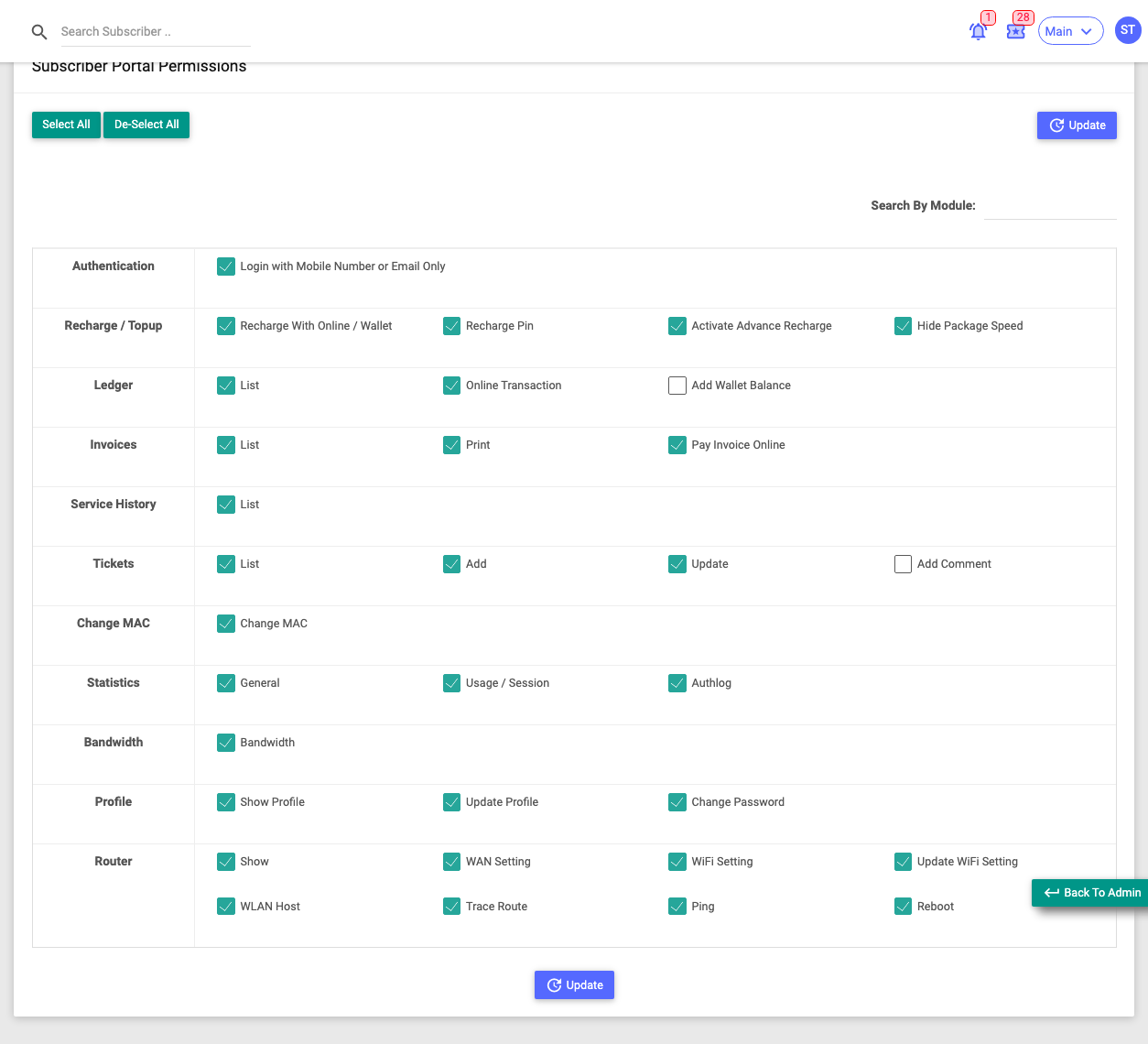Toggle the Ping checkbox
Viewport: 1148px width, 1044px height.
click(x=677, y=907)
